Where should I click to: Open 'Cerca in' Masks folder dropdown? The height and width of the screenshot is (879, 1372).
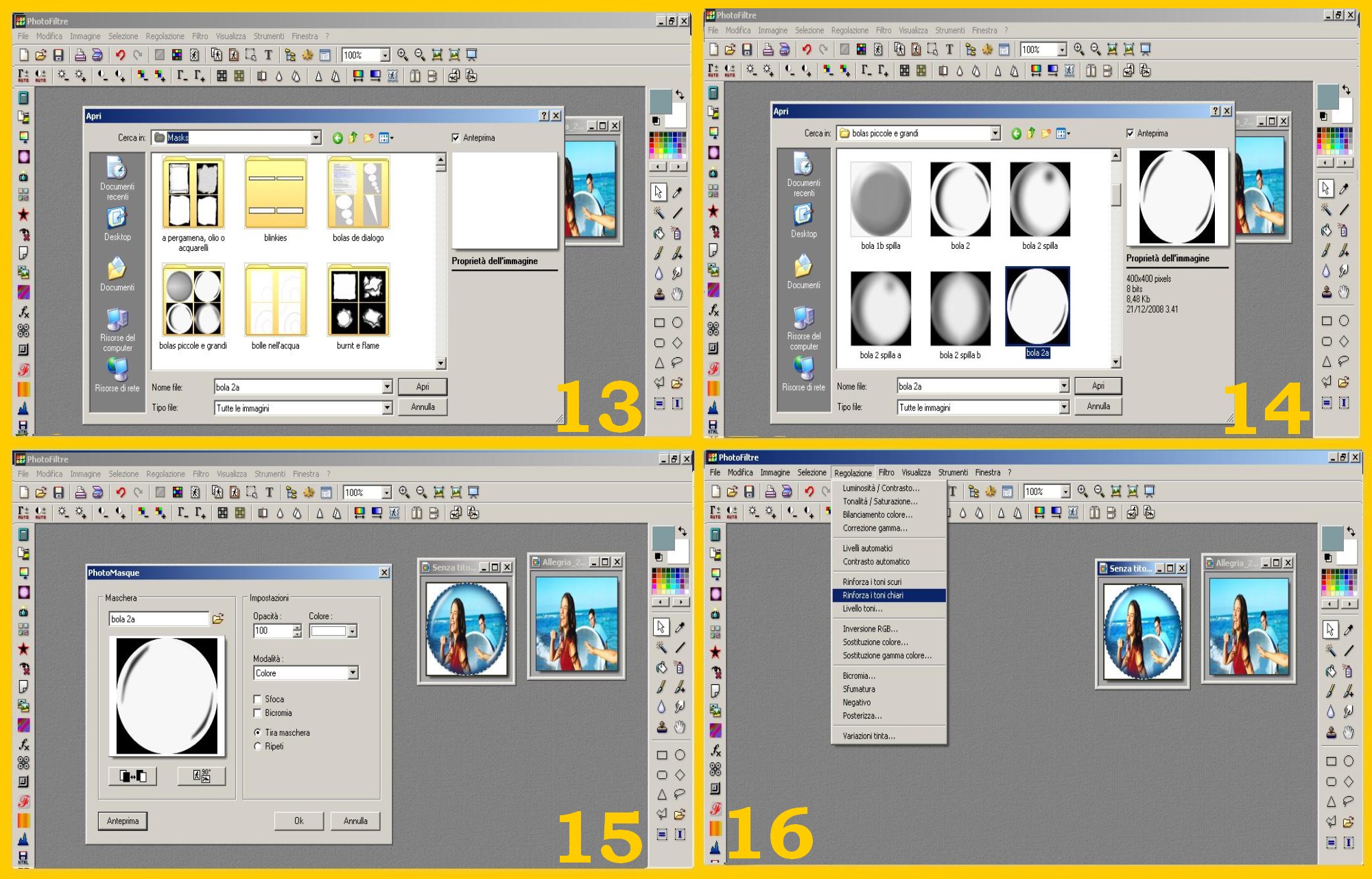(316, 138)
